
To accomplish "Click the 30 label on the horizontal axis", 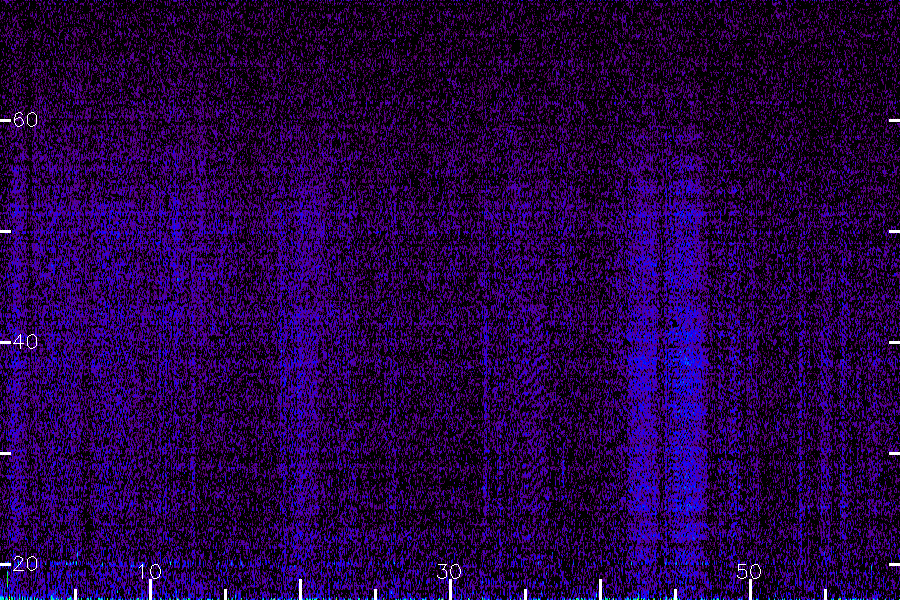I will (x=449, y=571).
